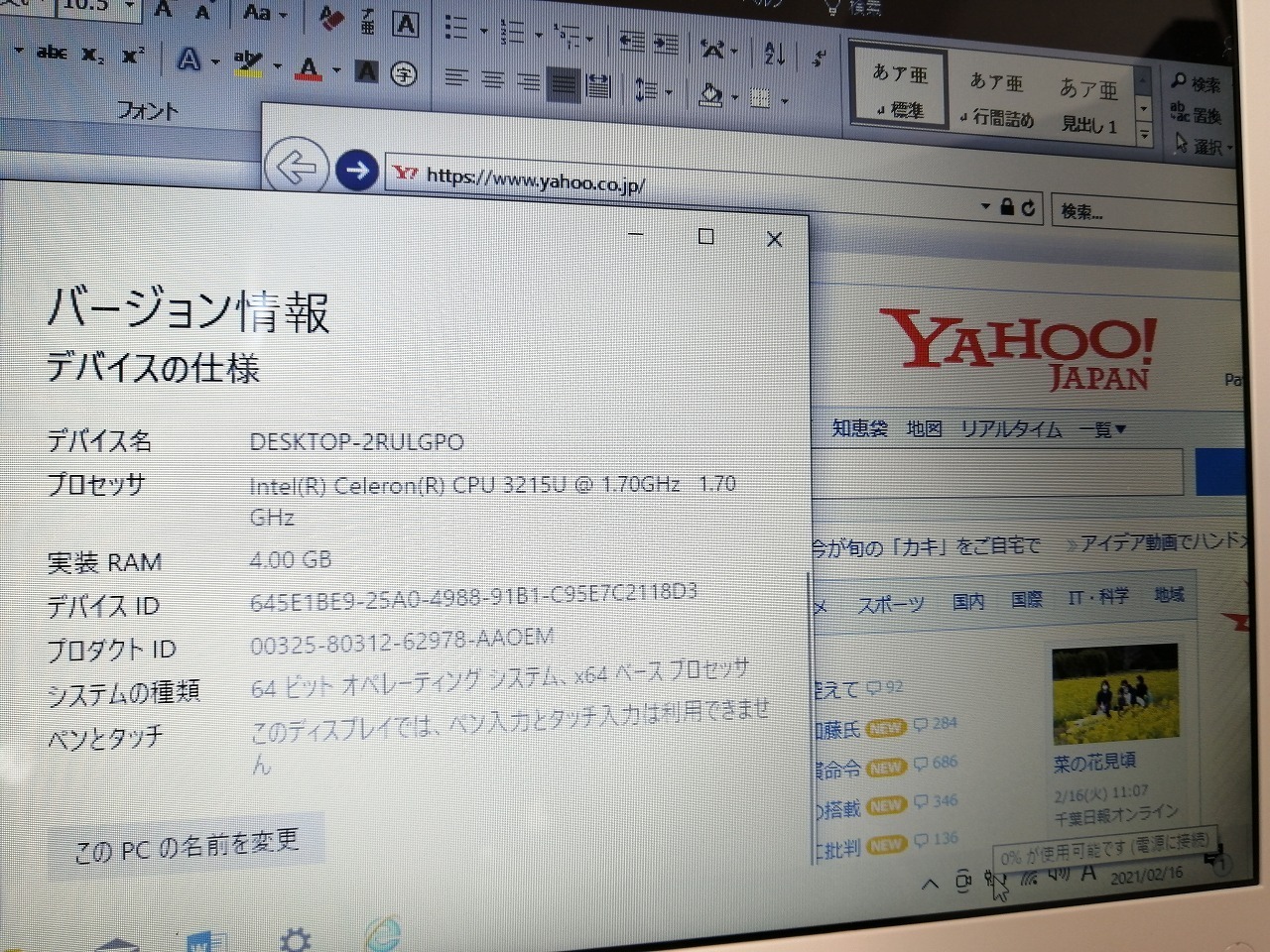The height and width of the screenshot is (952, 1270).
Task: Click the Yahoo URL address bar
Action: pyautogui.click(x=695, y=187)
